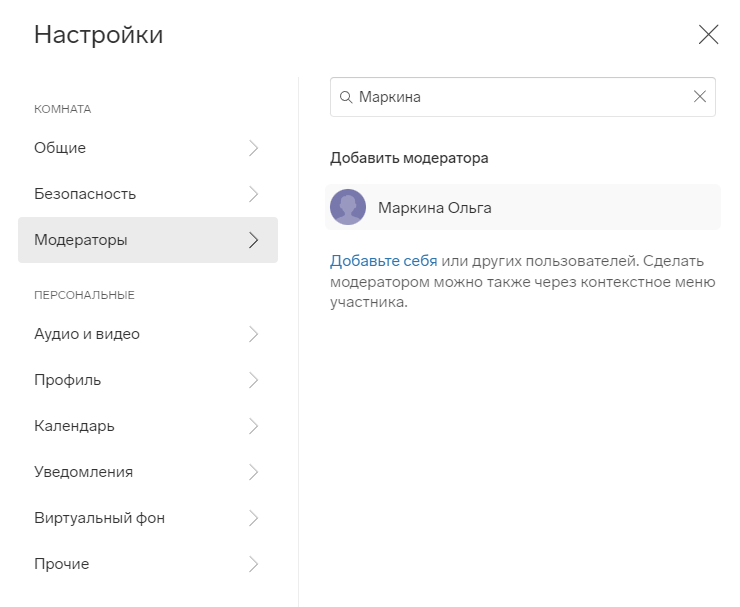Click the chevron next to Модераторы
Screen dimensions: 740x607
(x=253, y=240)
